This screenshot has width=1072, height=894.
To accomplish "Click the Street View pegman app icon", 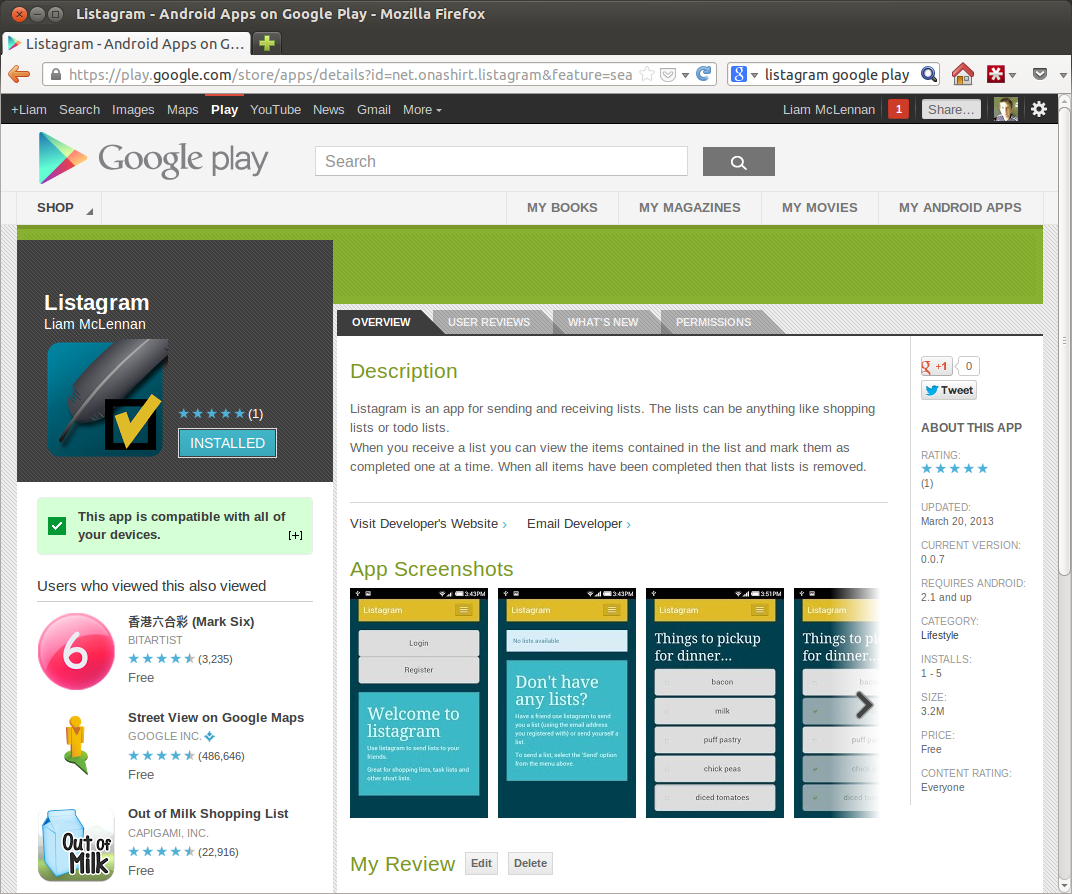I will pos(76,745).
